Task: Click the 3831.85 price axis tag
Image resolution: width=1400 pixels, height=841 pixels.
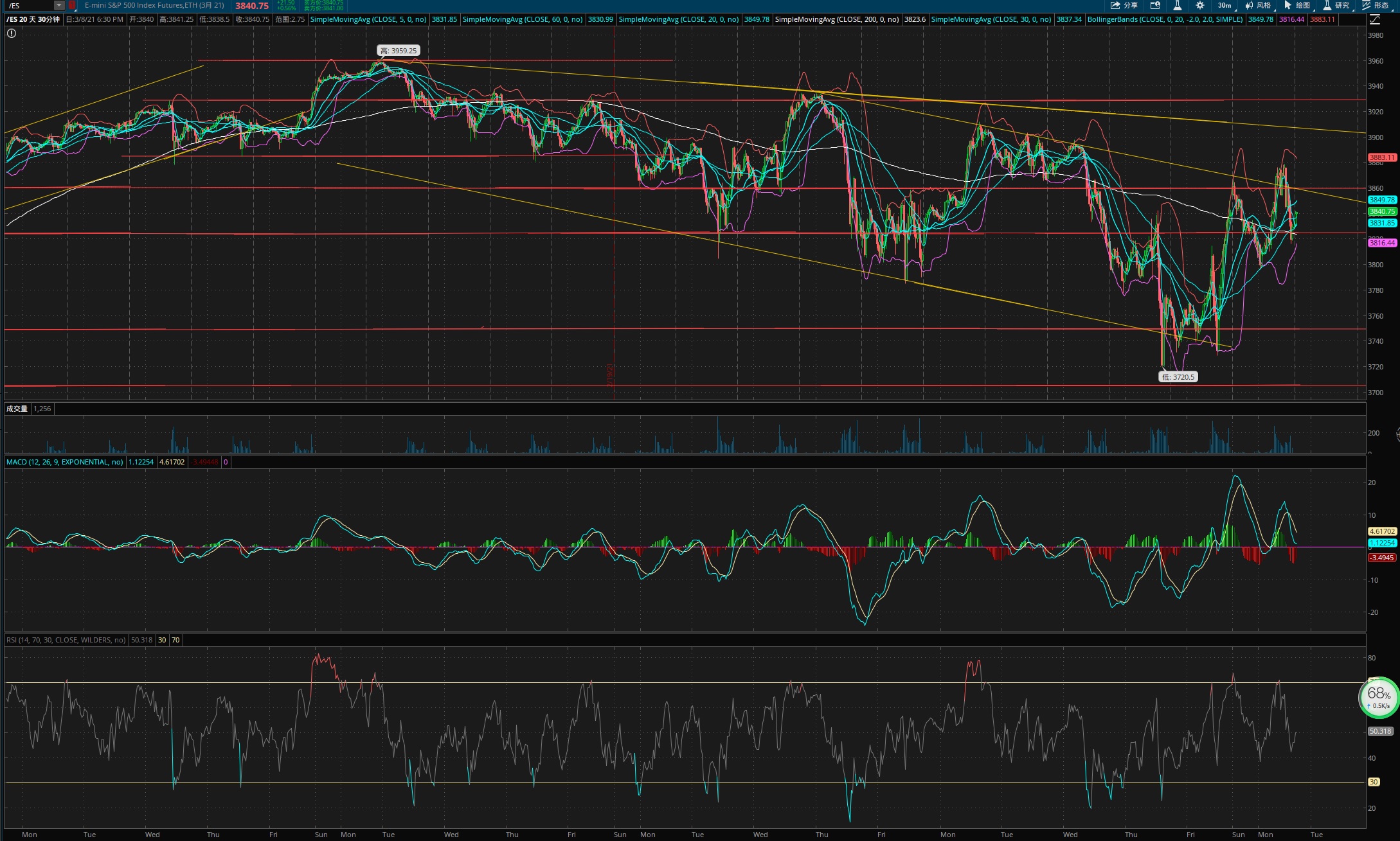Action: point(1382,223)
